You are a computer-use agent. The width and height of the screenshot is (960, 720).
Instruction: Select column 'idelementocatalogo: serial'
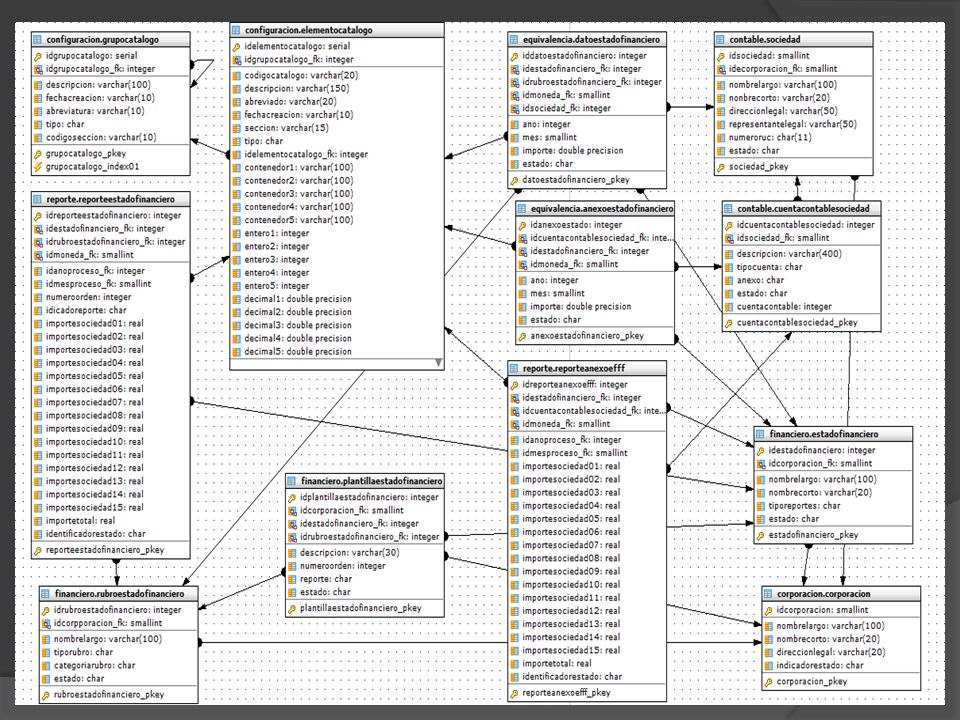[x=298, y=47]
